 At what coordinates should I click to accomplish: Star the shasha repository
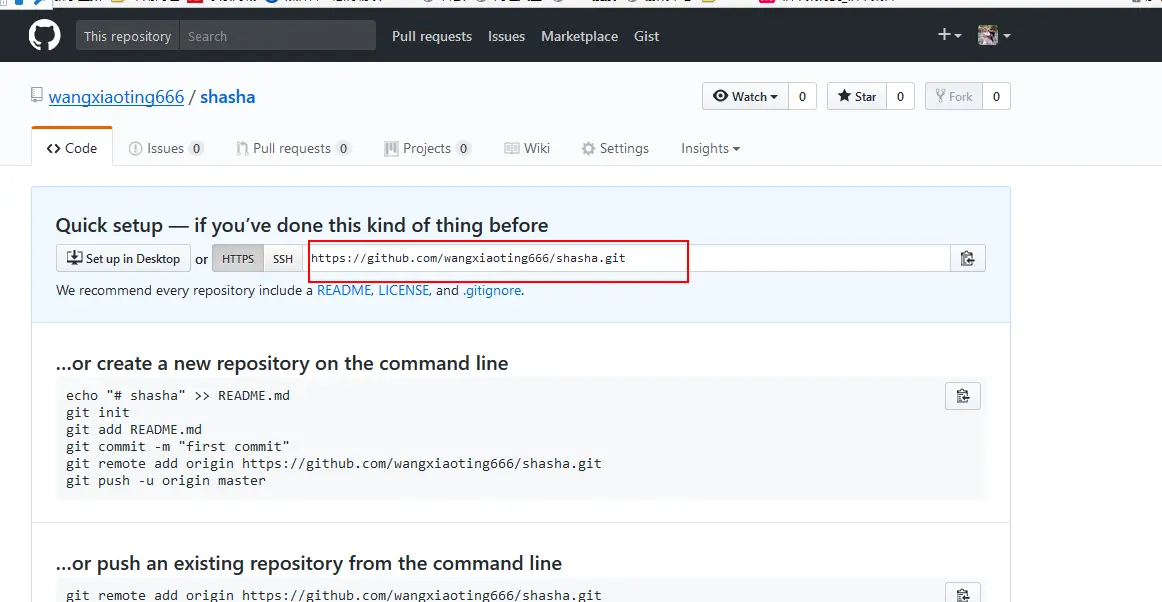857,96
